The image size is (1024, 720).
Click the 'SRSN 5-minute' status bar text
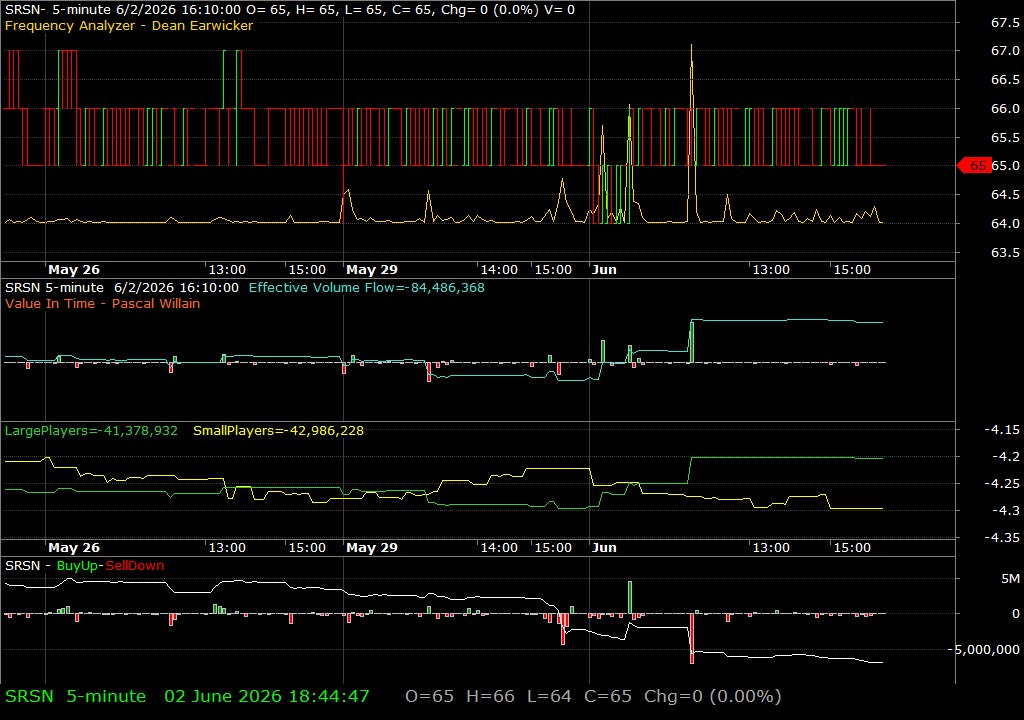[75, 696]
